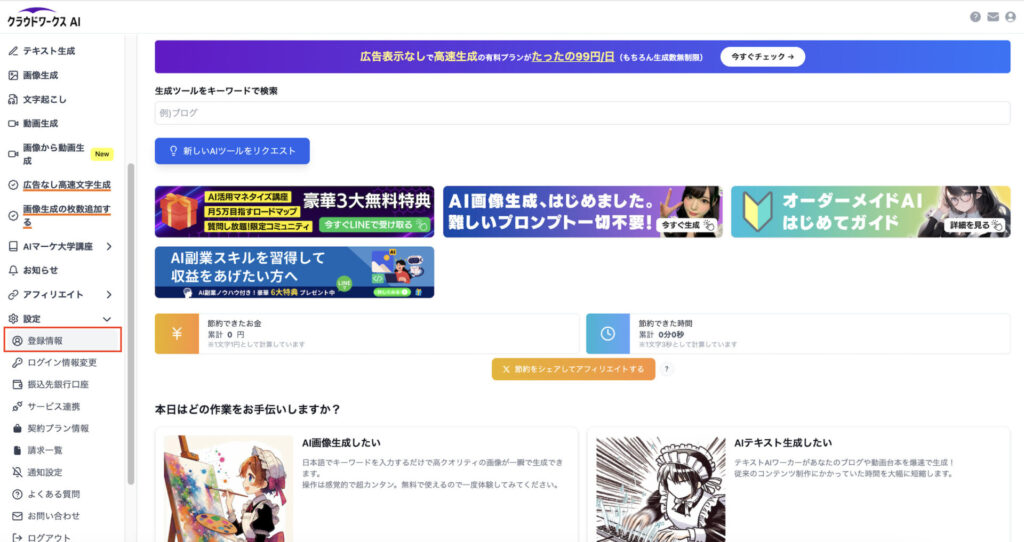The image size is (1024, 542).
Task: Click the integration icon beside サービス連携
Action: pyautogui.click(x=18, y=406)
